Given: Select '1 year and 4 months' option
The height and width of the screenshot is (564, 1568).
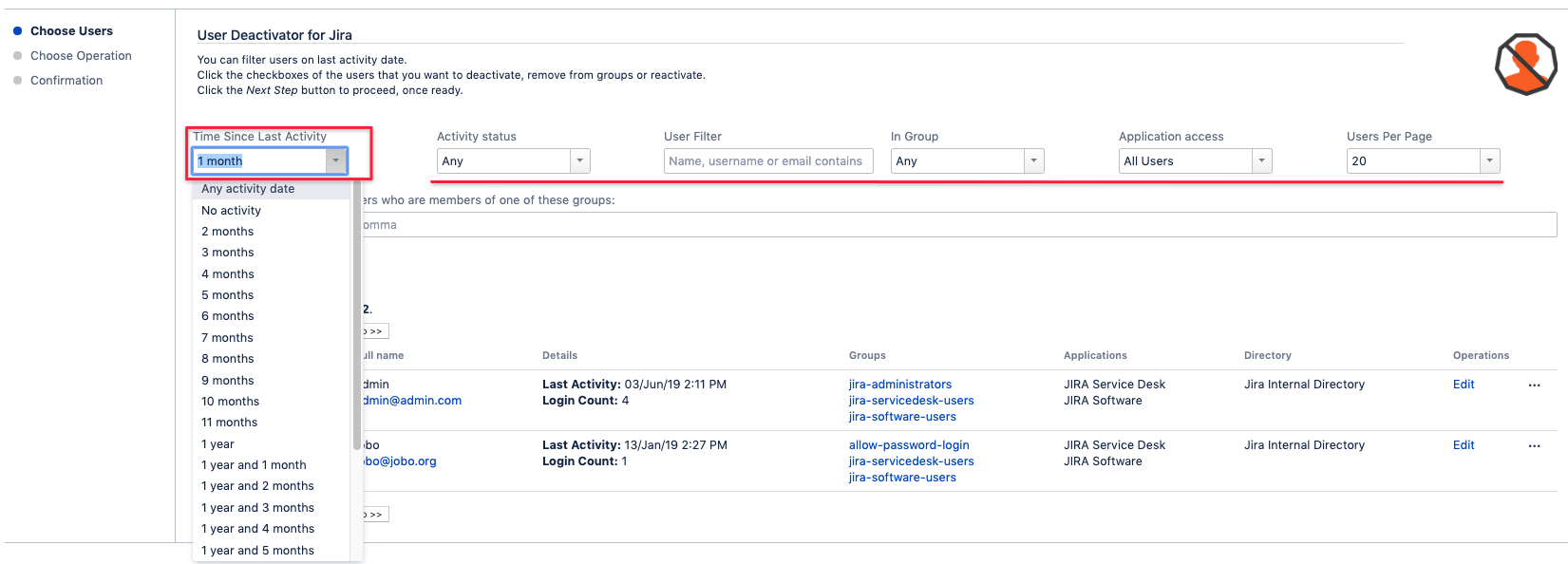Looking at the screenshot, I should [x=272, y=529].
